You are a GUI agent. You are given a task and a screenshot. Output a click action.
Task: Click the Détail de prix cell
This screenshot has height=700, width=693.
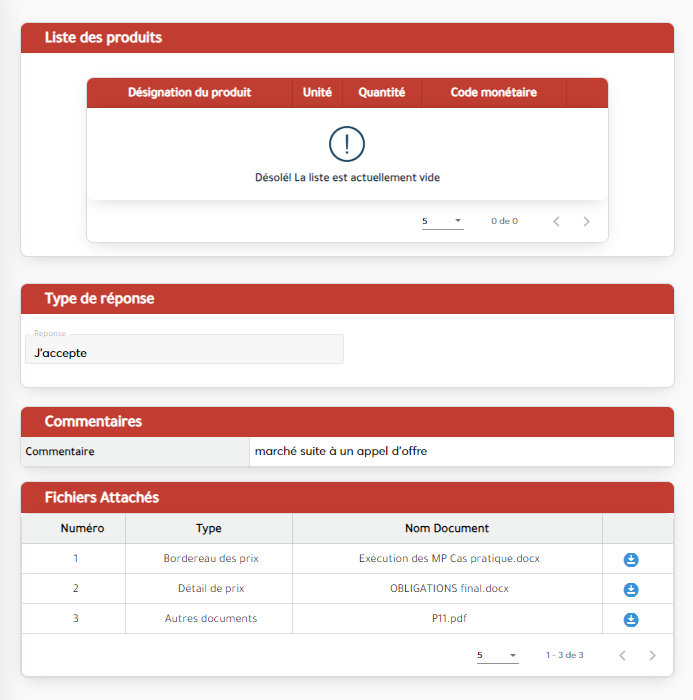211,588
